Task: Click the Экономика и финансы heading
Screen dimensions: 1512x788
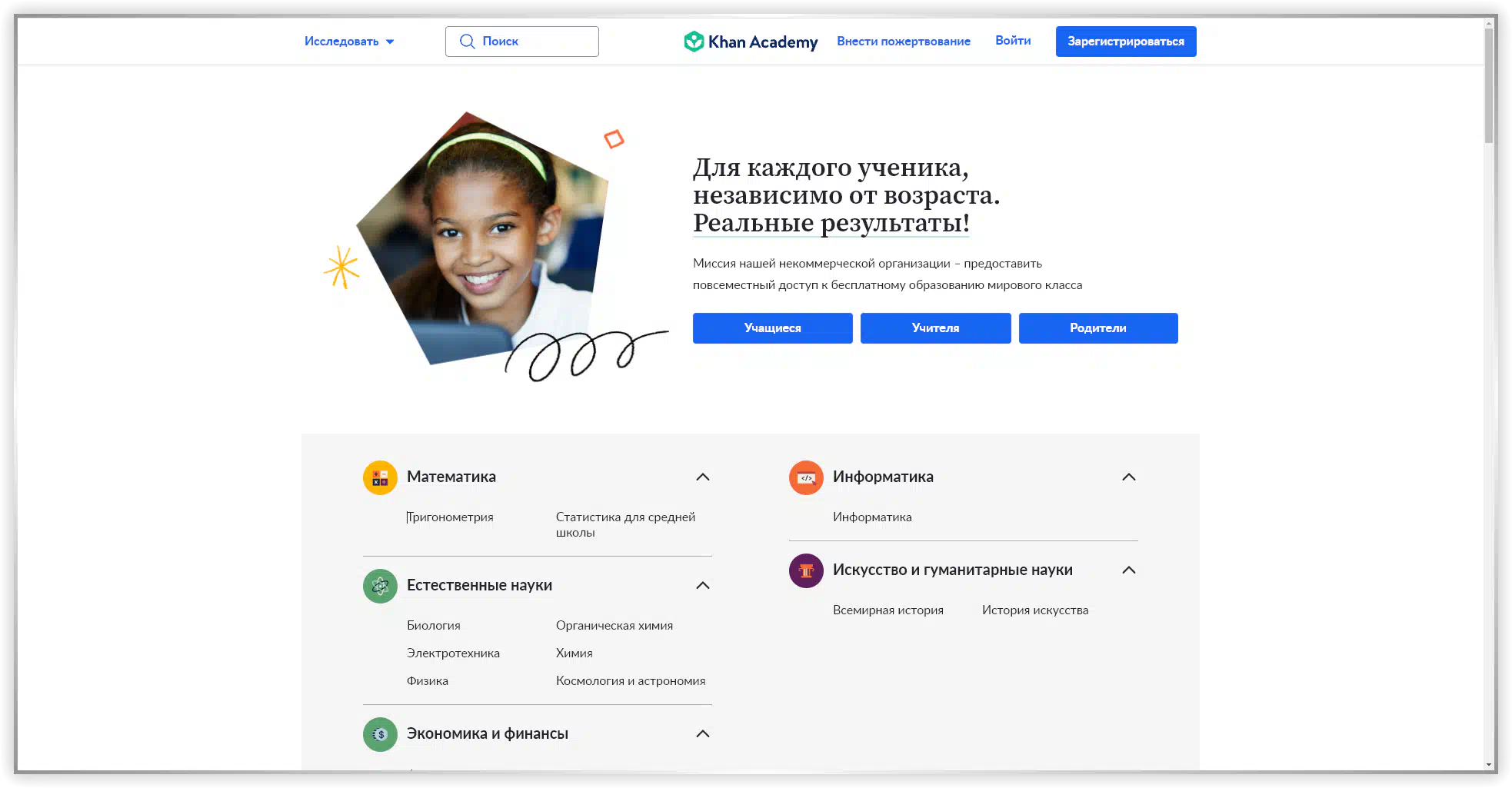Action: [488, 733]
